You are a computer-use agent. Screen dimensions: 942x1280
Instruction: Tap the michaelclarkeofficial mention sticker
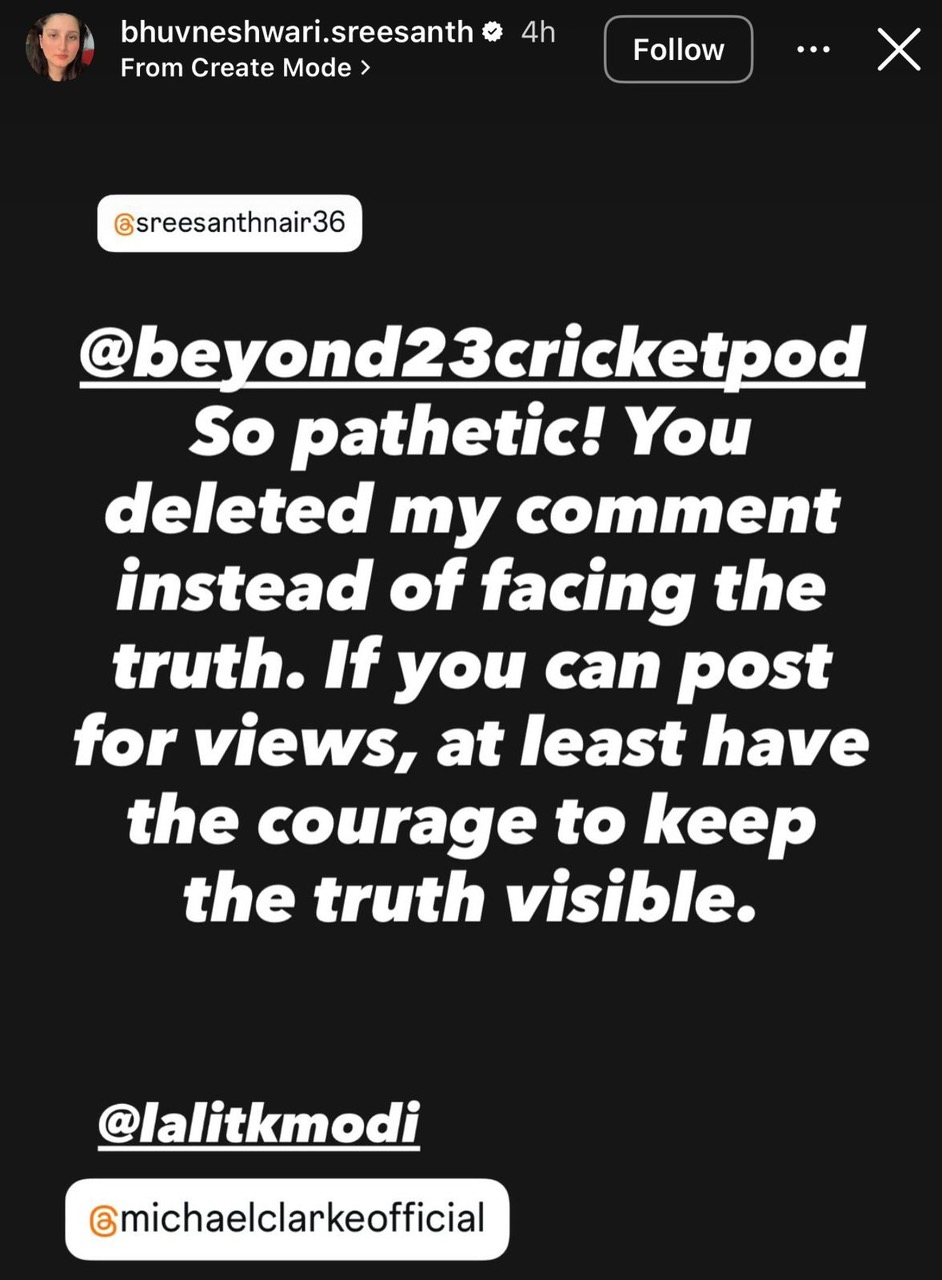click(287, 1219)
